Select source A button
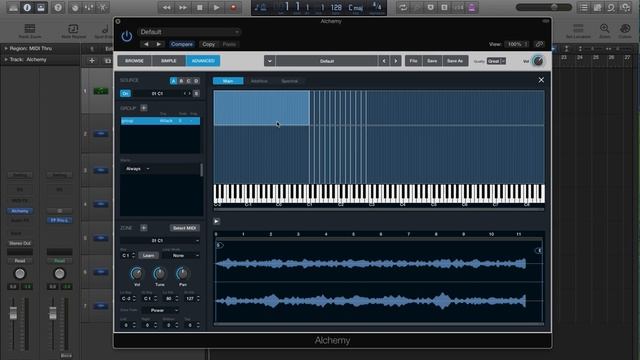The width and height of the screenshot is (640, 360). 173,81
